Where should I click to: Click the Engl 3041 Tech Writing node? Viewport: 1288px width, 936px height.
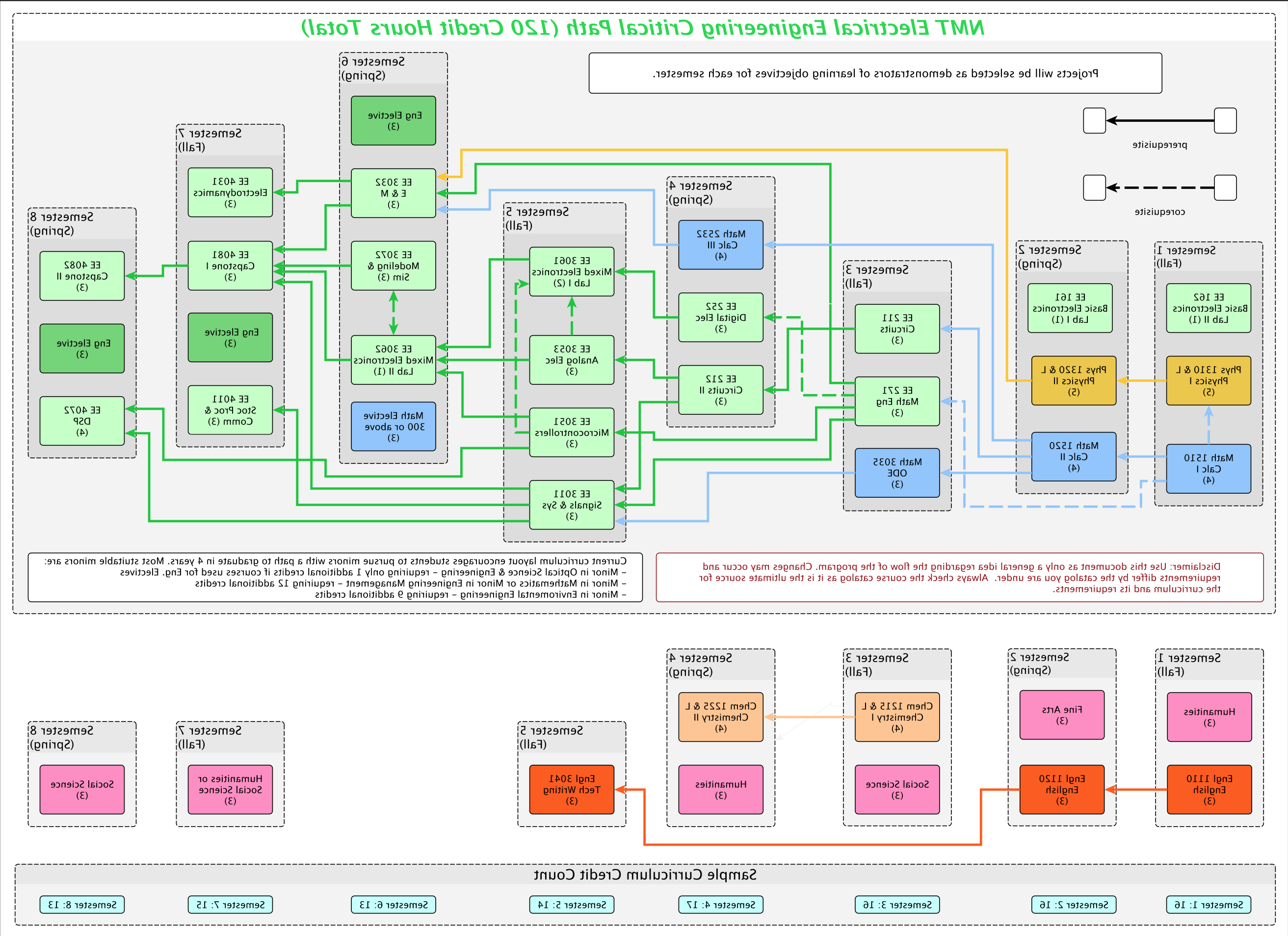571,789
